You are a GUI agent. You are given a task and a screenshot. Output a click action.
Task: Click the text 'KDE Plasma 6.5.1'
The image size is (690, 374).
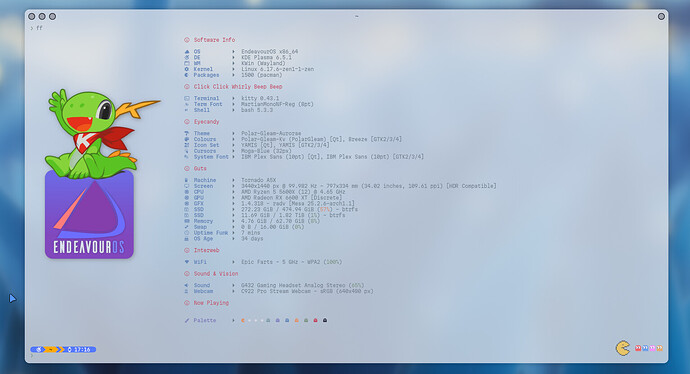266,57
